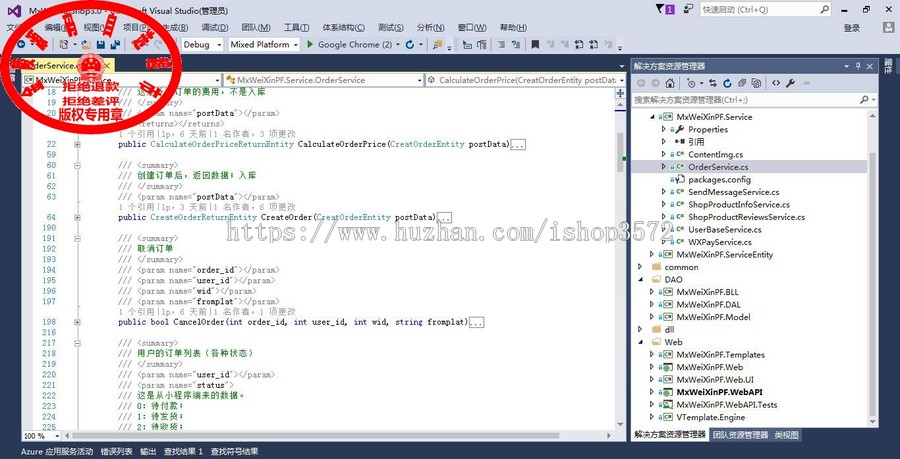Pin the Solution Explorer panel with pushpin icon
Screen dimensions: 900x459
859,66
